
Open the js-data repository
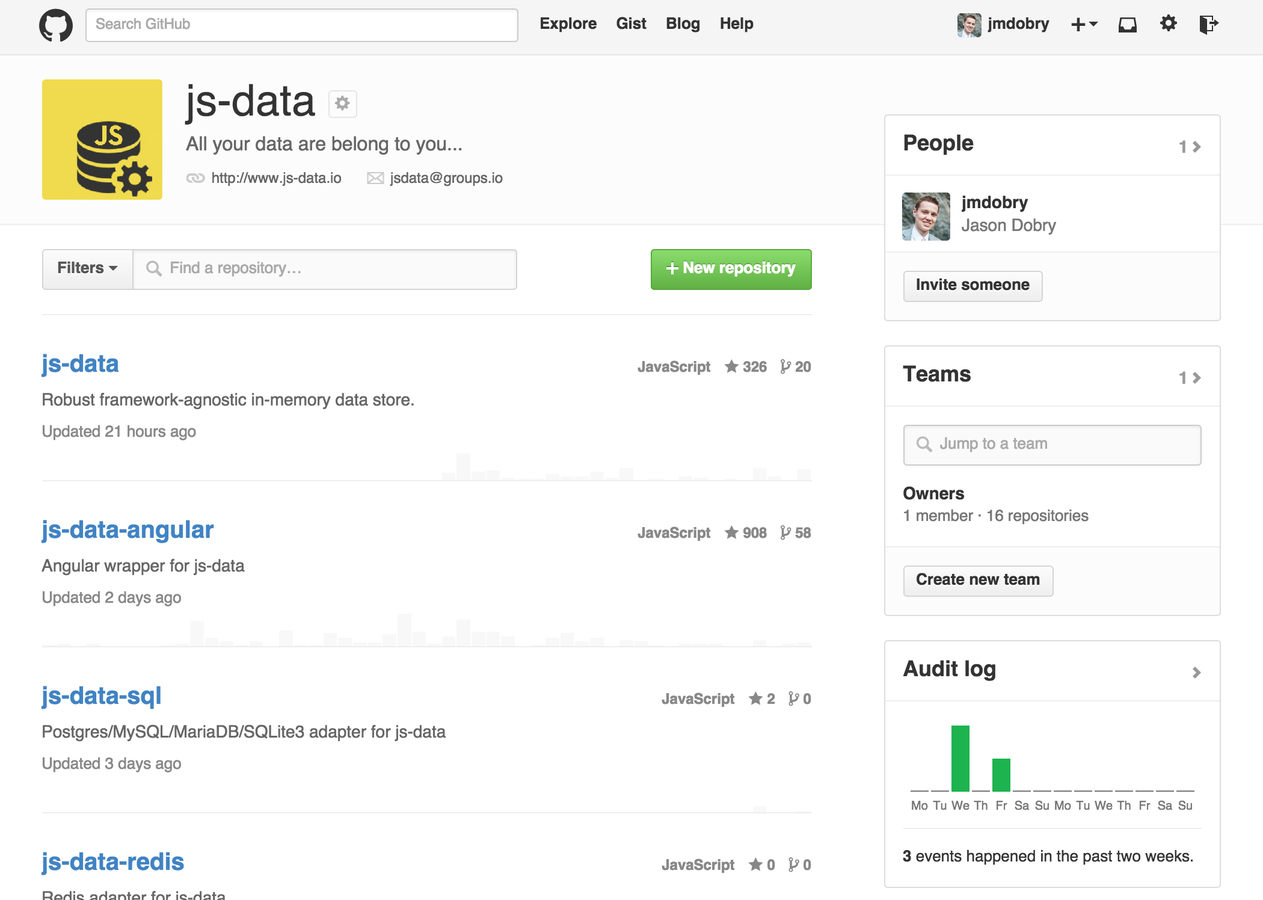80,364
